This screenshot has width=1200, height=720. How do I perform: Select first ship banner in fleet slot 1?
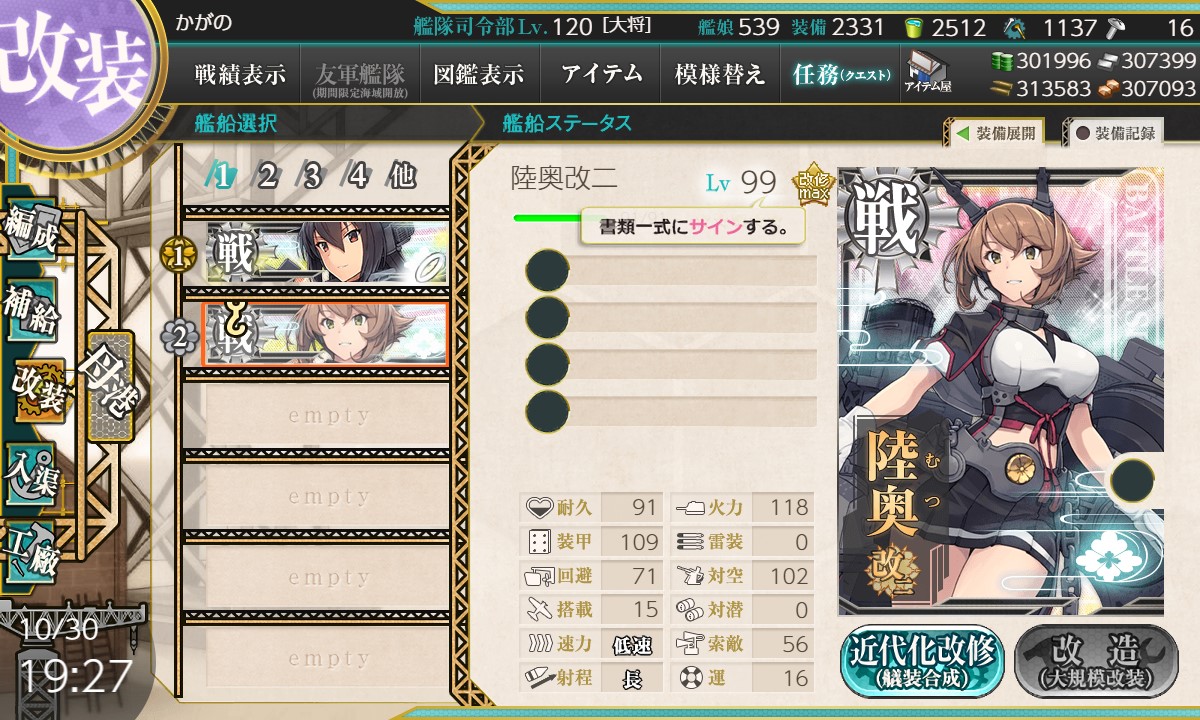[325, 254]
